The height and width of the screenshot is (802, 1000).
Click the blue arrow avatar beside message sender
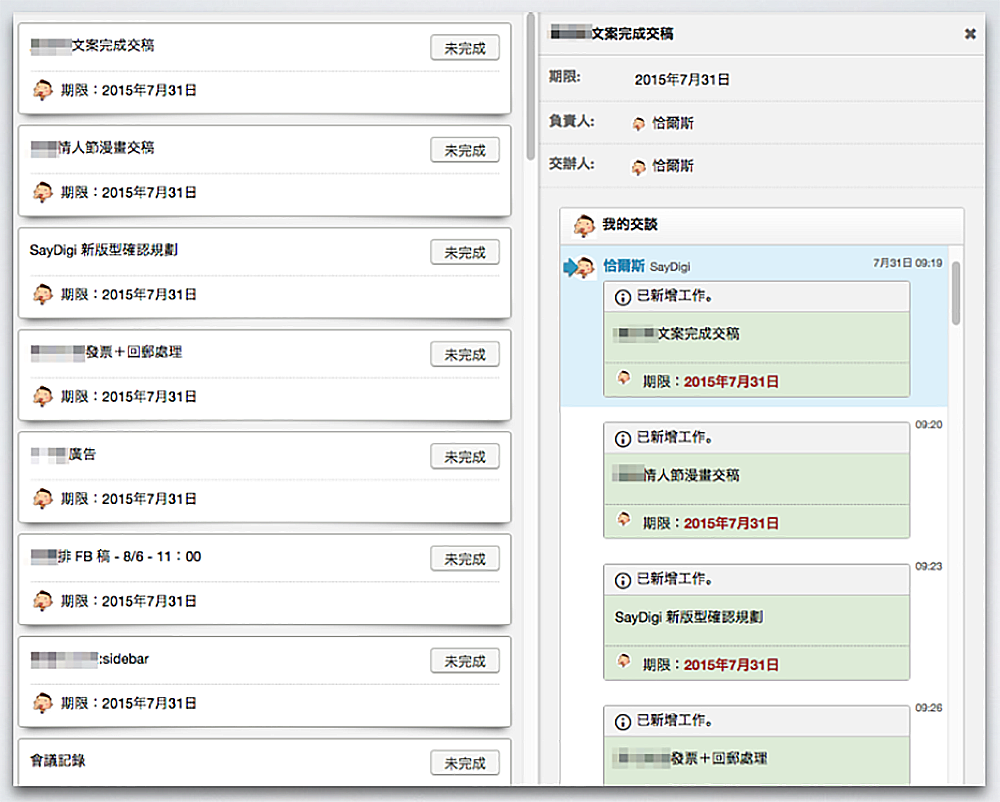(x=580, y=267)
